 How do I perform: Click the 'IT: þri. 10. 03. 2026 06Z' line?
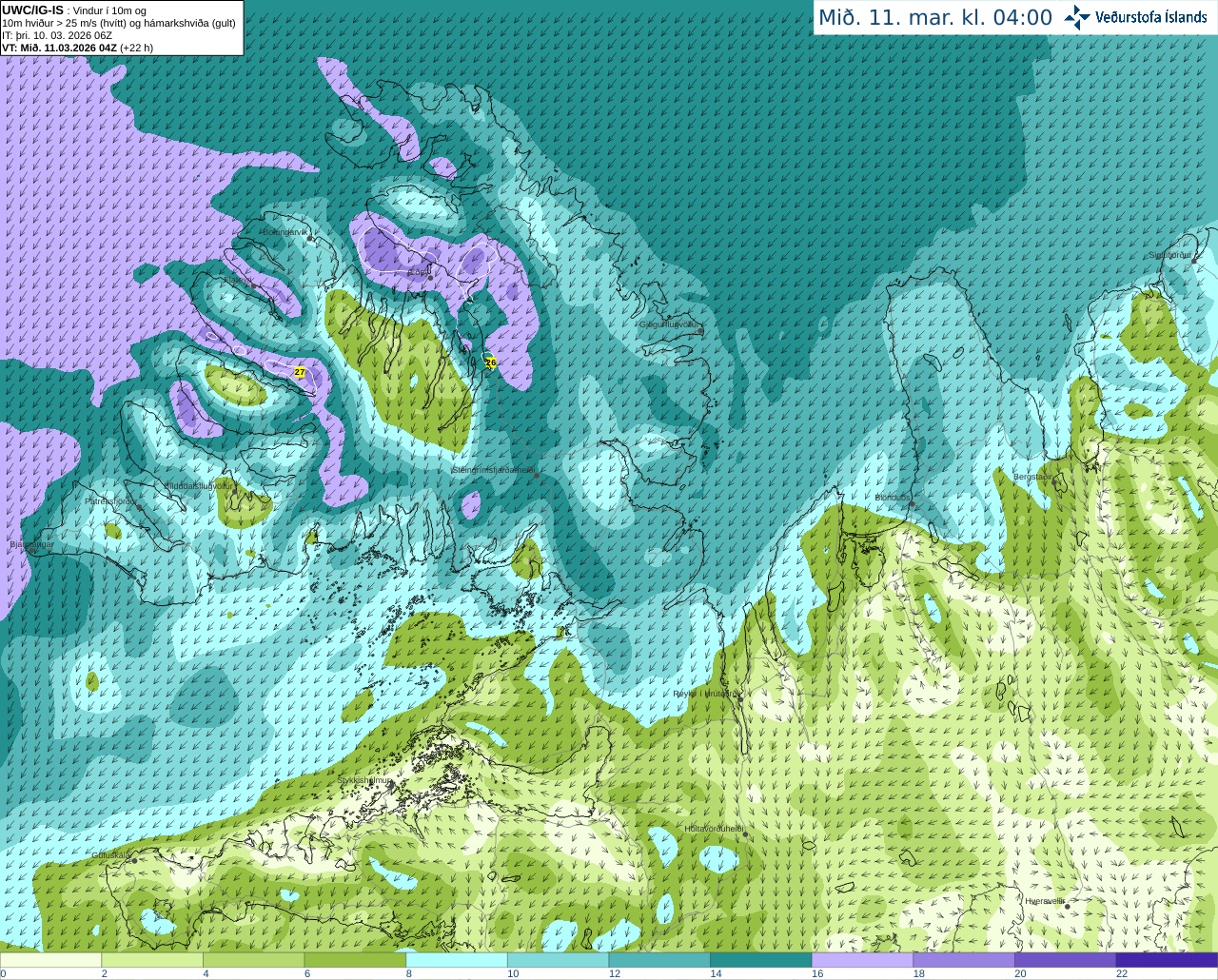(x=57, y=35)
